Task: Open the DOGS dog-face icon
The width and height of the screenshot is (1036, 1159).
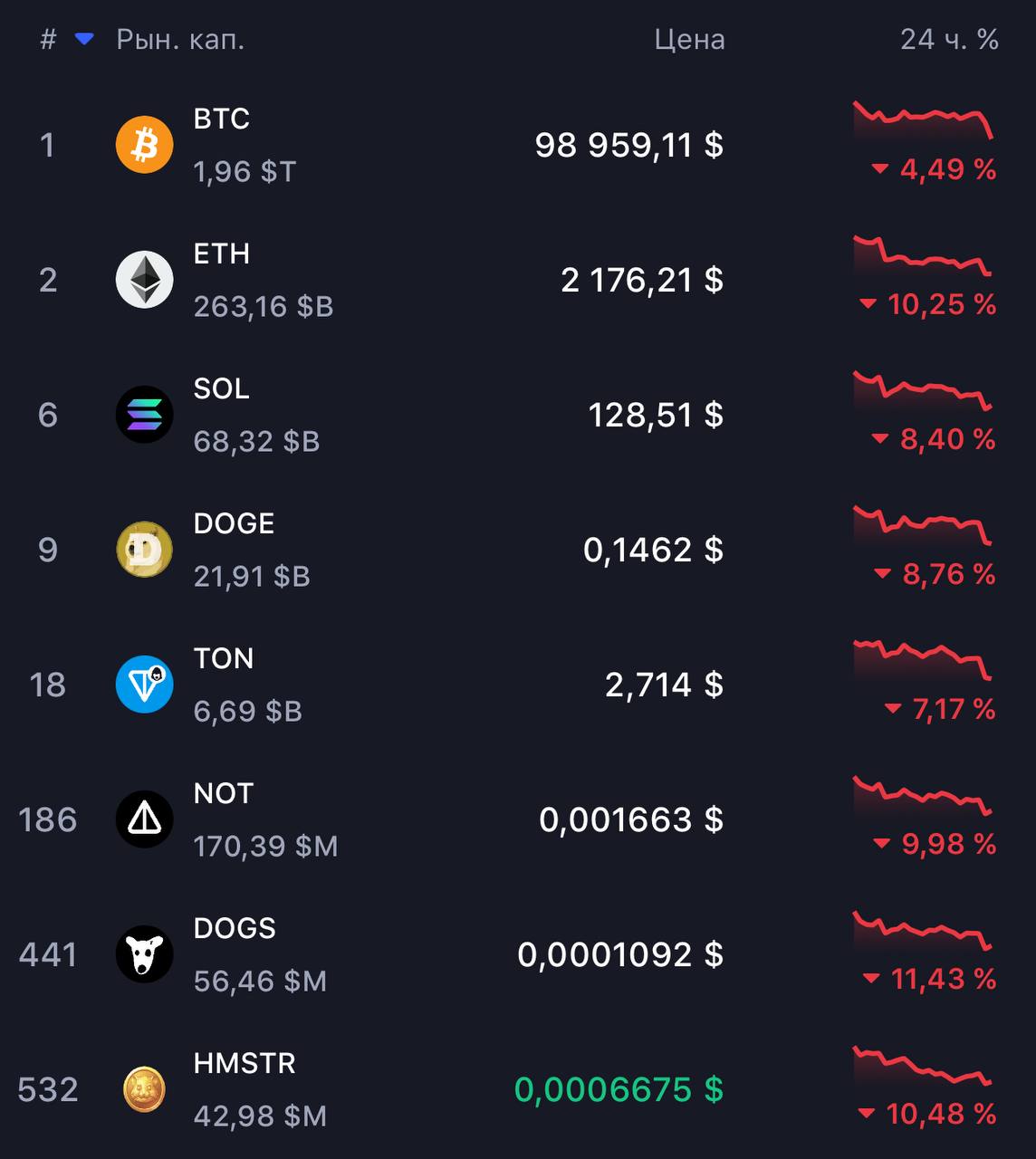Action: [144, 954]
